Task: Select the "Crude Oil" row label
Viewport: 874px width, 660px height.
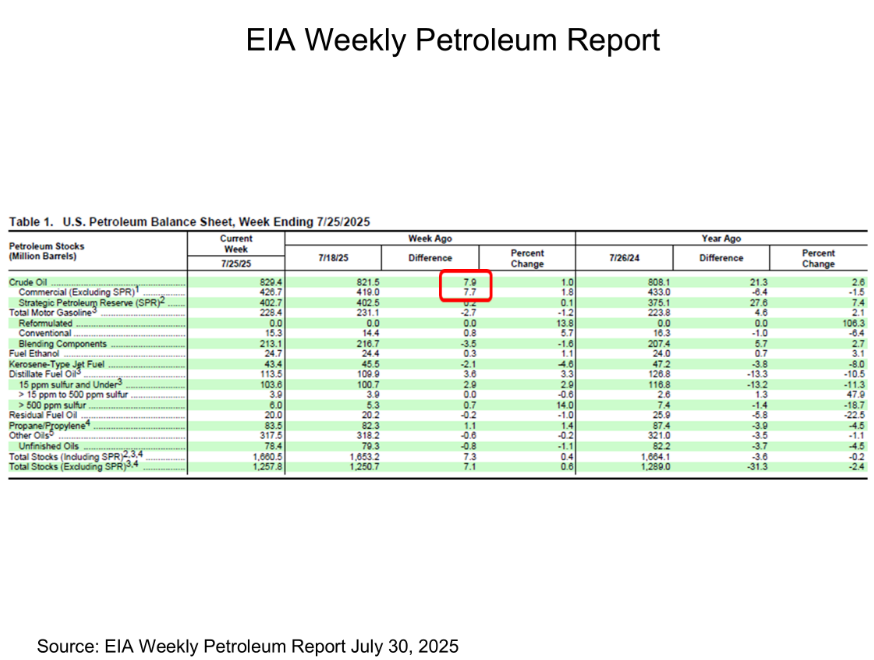Action: [28, 282]
